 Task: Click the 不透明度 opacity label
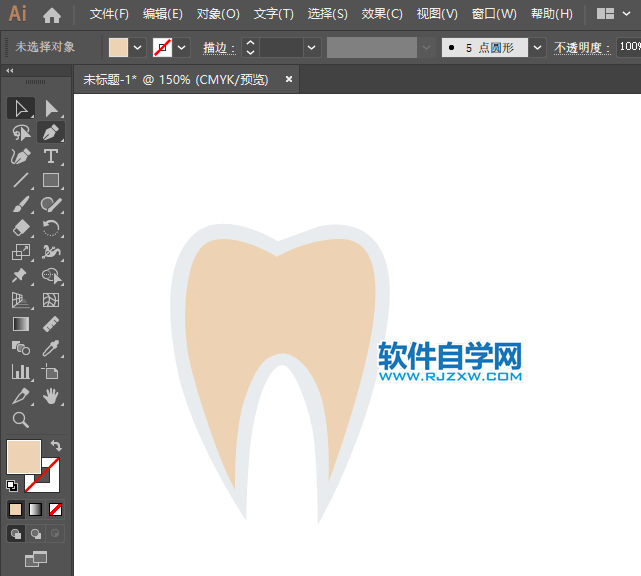coord(581,47)
